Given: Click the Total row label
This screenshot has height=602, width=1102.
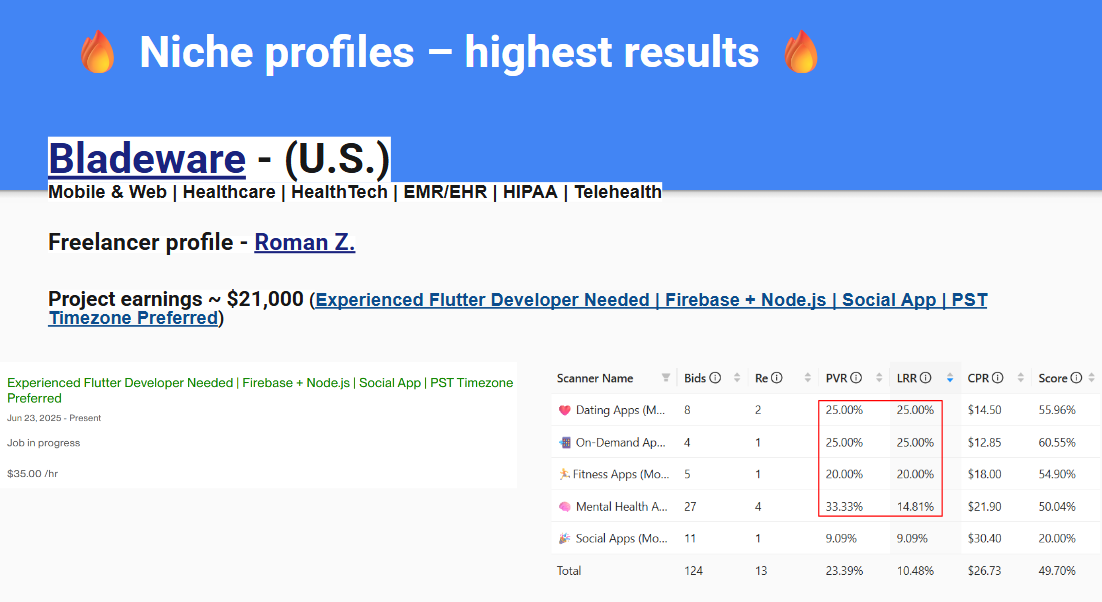Looking at the screenshot, I should coord(569,570).
